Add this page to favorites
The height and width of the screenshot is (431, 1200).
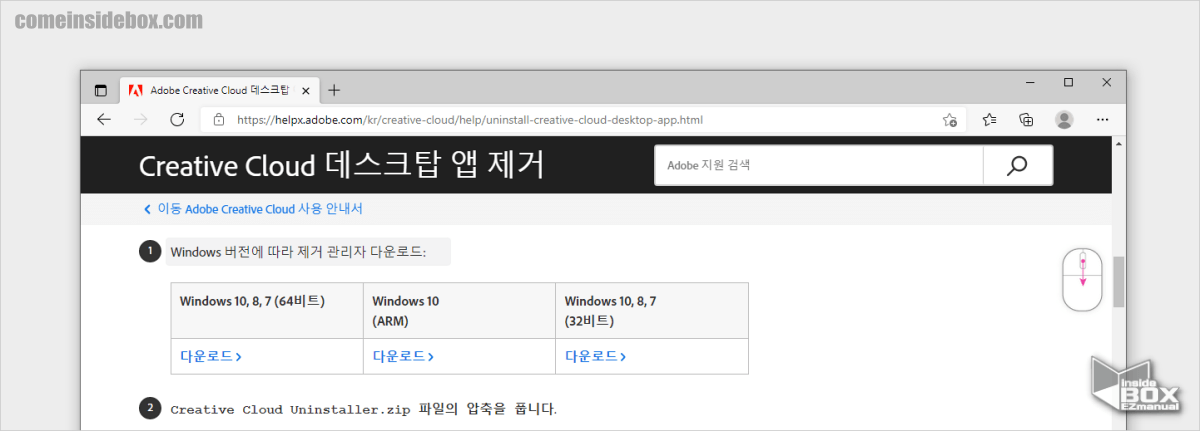point(950,120)
